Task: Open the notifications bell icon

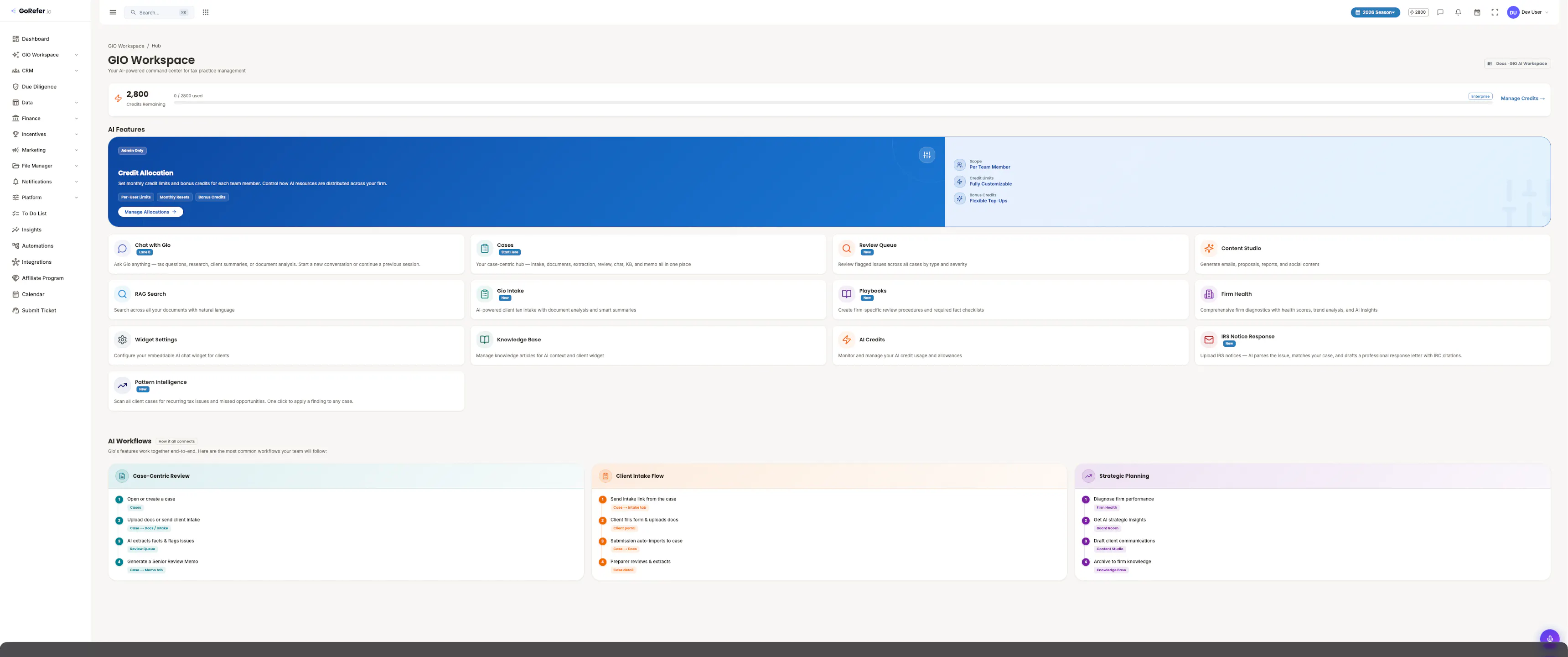Action: (1459, 12)
